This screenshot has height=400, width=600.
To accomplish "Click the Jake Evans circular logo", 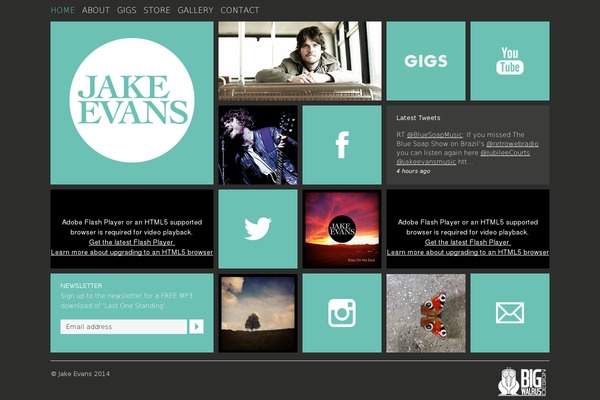I will pos(132,100).
